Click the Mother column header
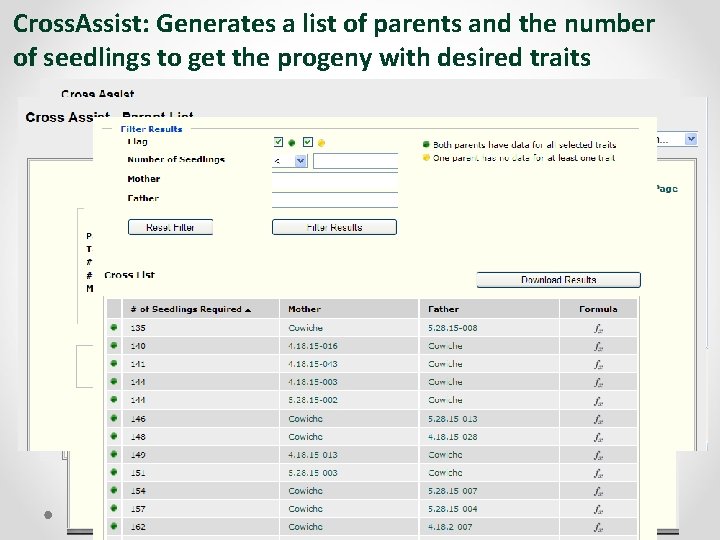The width and height of the screenshot is (720, 540). pyautogui.click(x=305, y=309)
